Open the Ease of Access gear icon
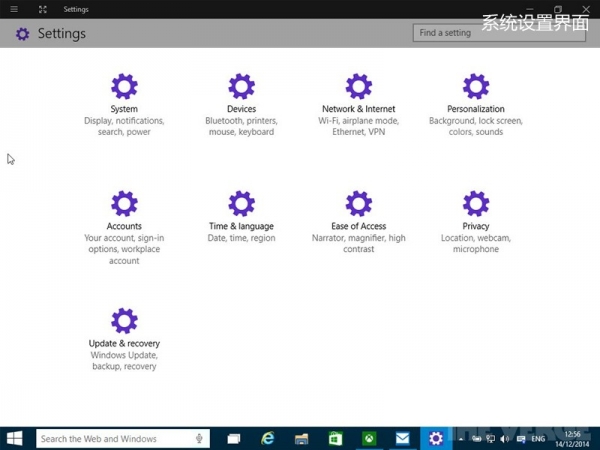 359,203
